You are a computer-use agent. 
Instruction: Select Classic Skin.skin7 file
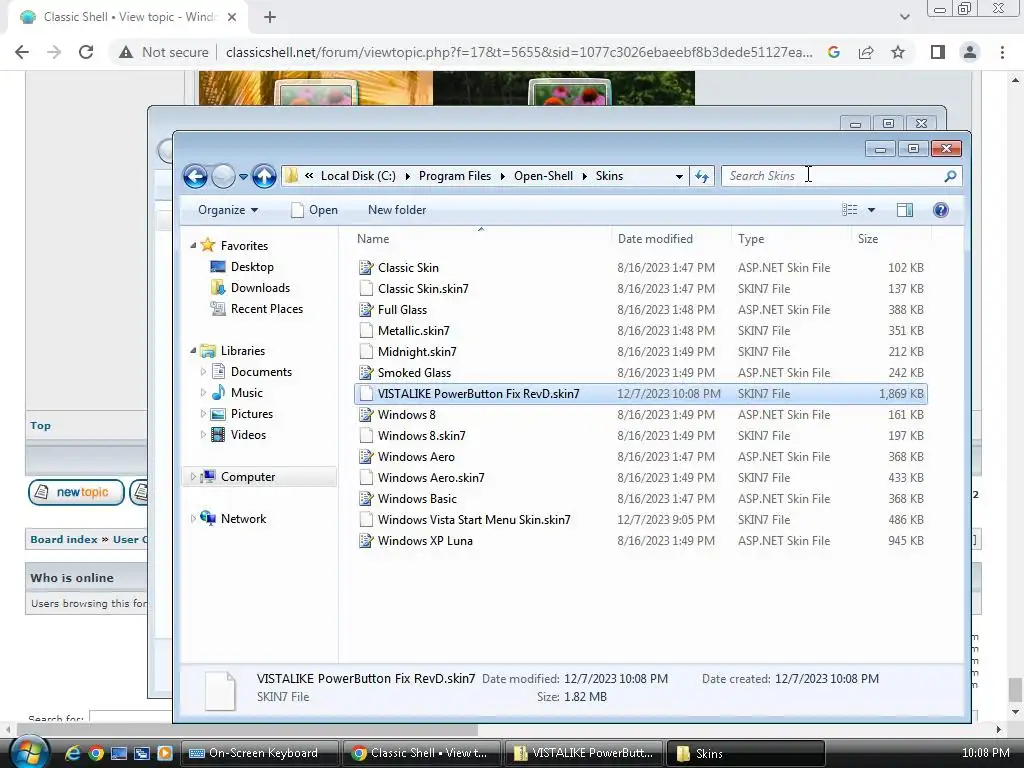(423, 289)
